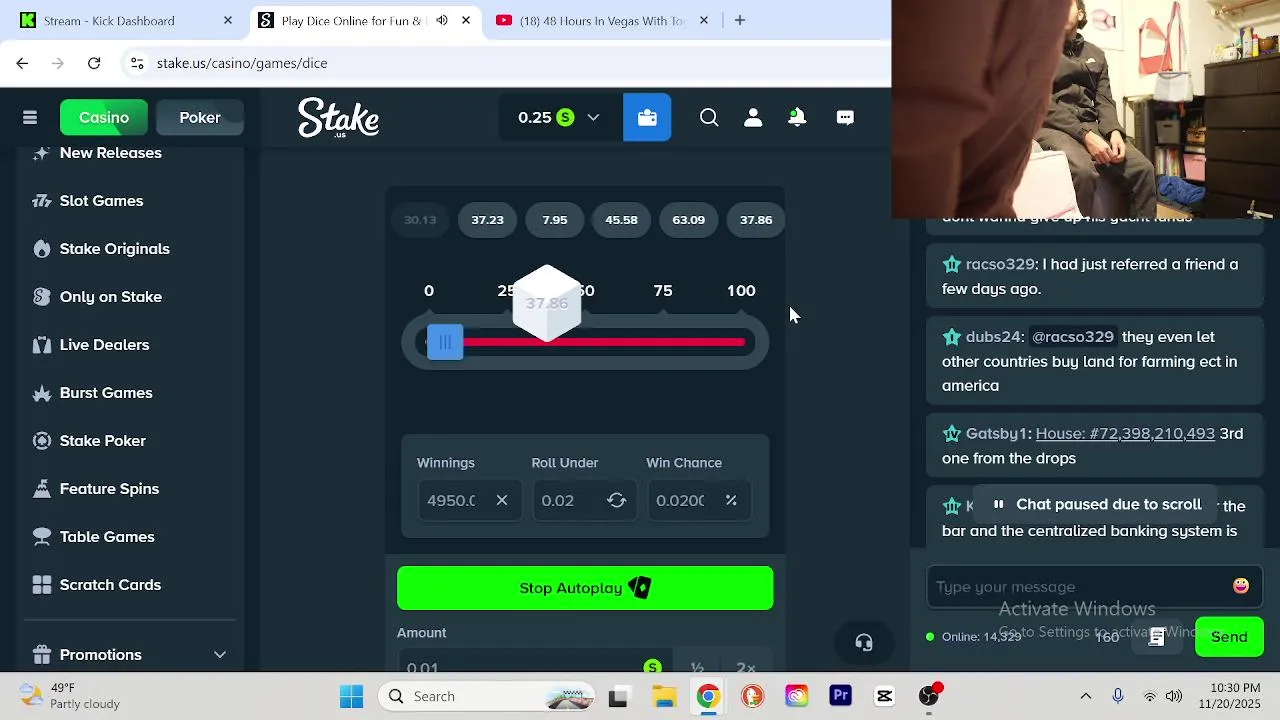1280x720 pixels.
Task: Expand the Promotions menu
Action: coord(220,655)
